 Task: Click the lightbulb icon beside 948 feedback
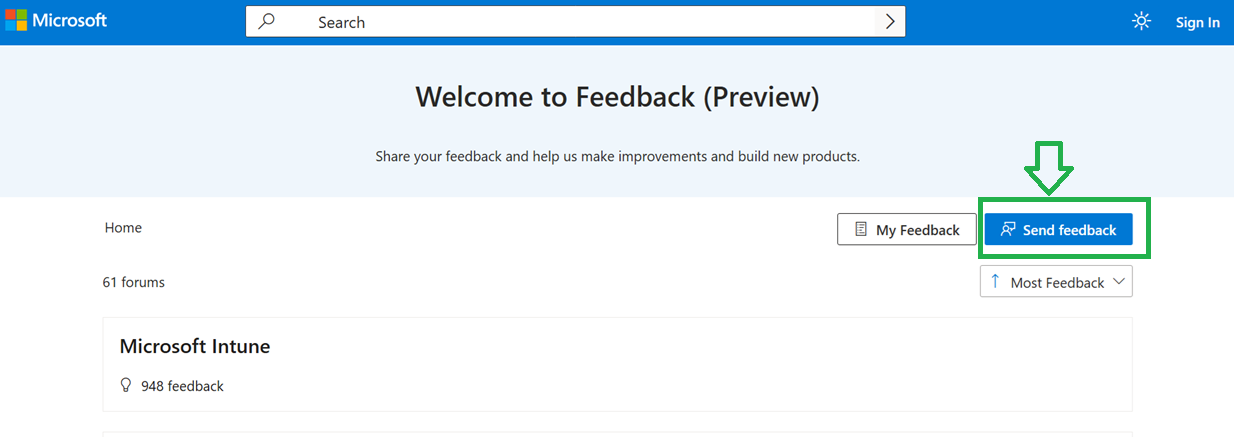(126, 385)
